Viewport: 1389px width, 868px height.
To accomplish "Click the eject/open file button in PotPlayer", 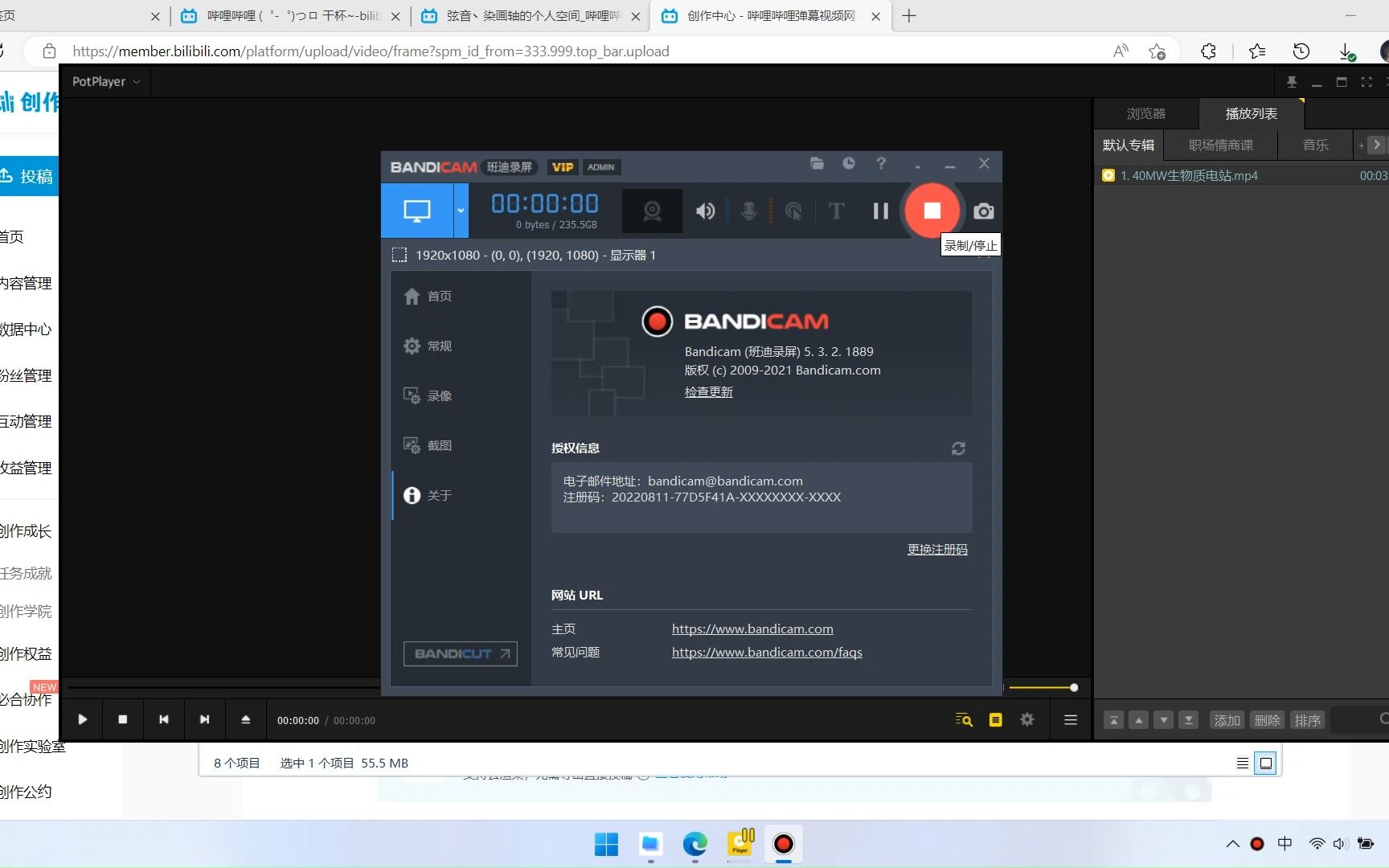I will 246,720.
